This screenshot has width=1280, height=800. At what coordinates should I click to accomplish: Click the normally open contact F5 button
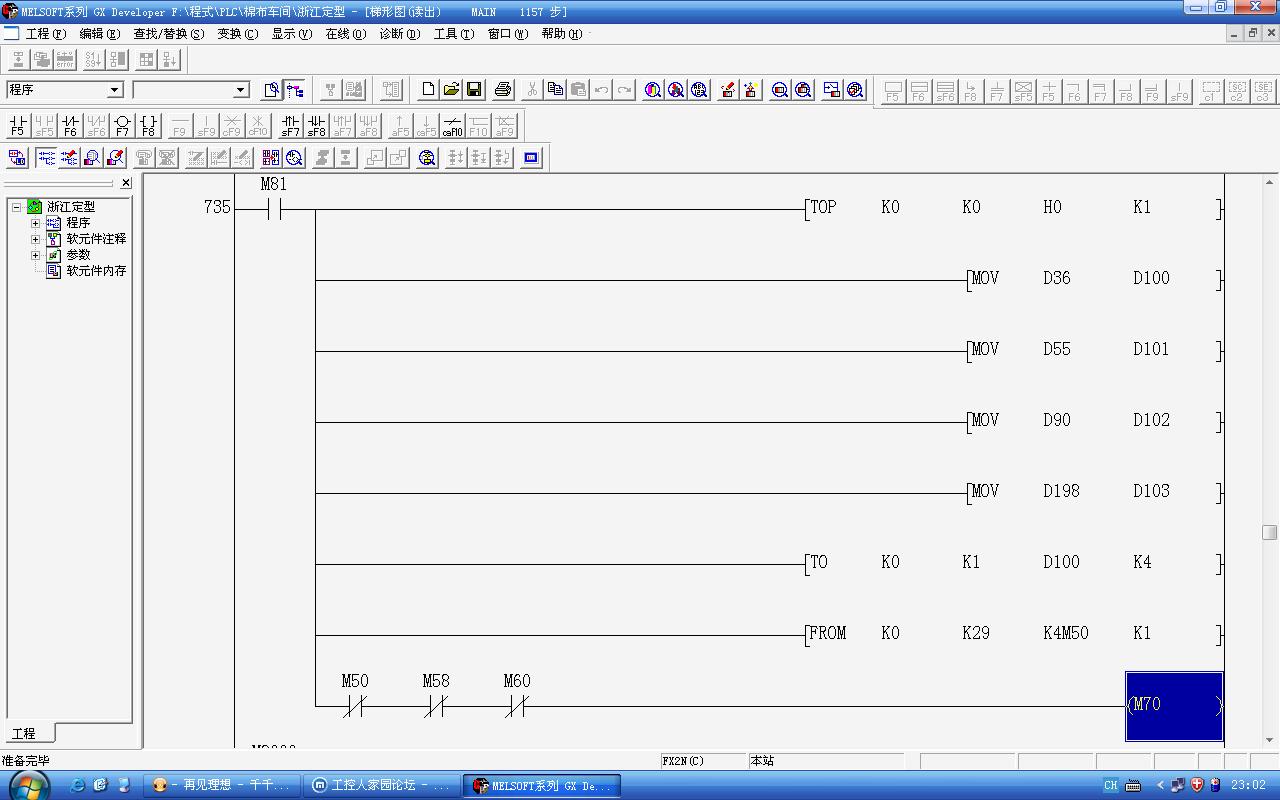coord(17,126)
